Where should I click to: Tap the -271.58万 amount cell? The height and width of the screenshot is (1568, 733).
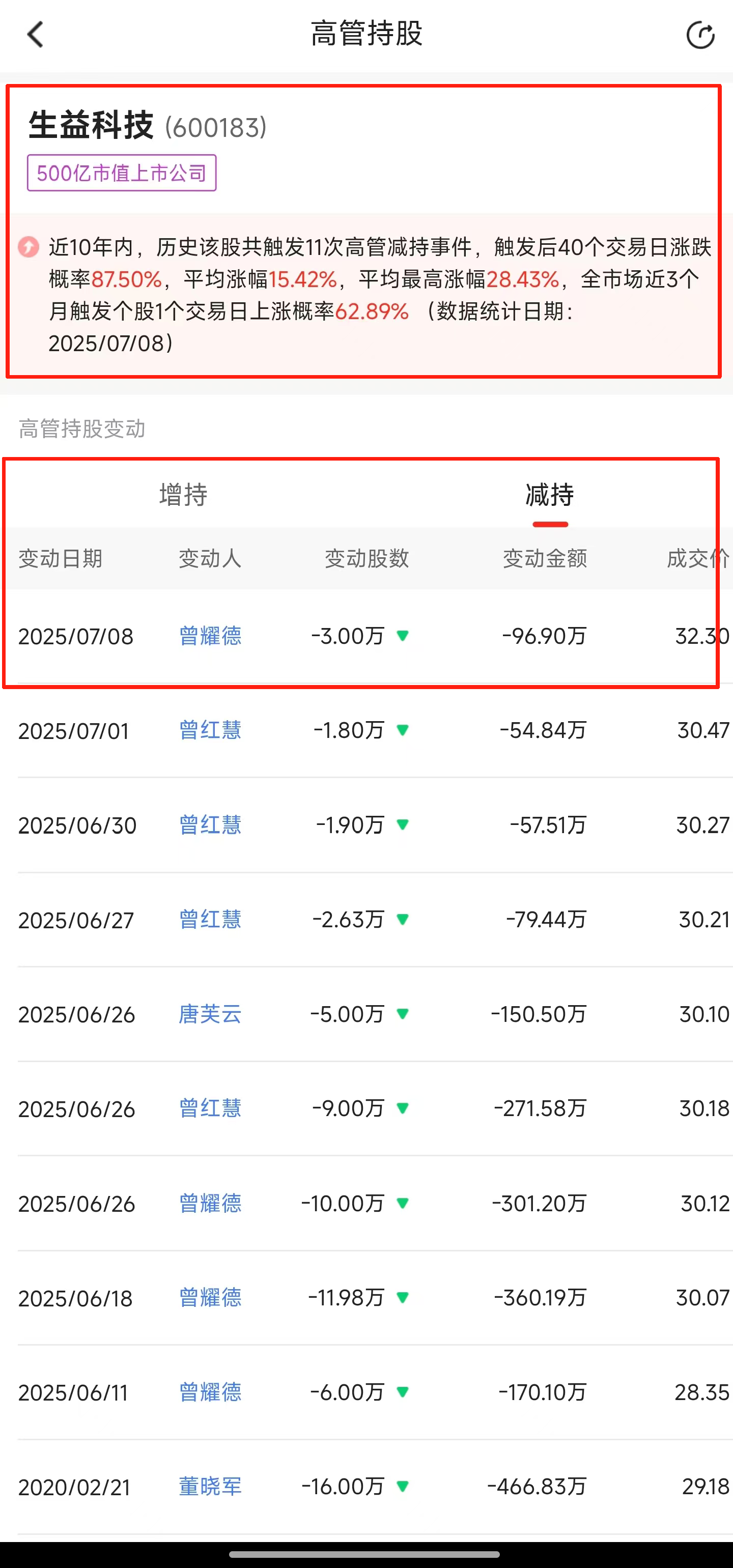click(541, 1108)
